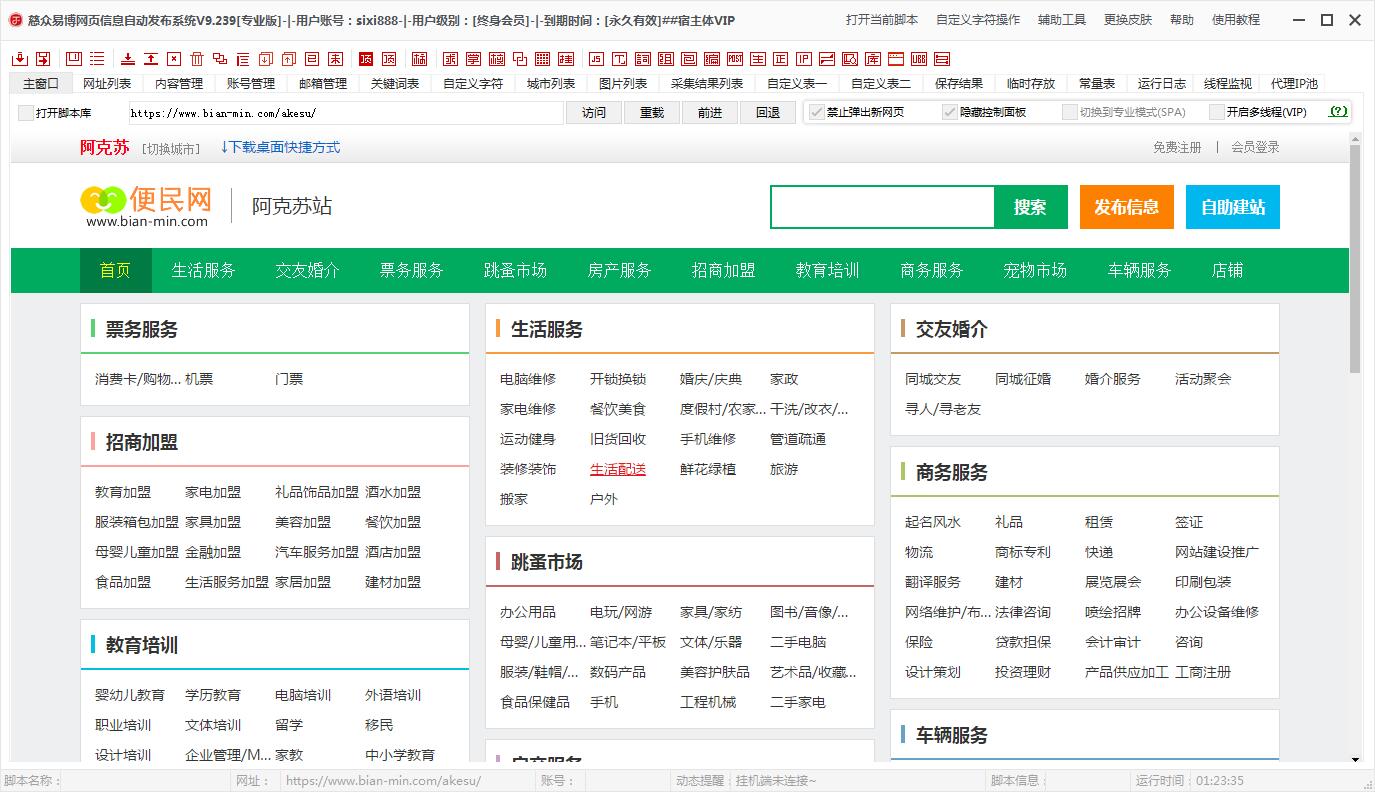Click the 下载桌面快捷方式 link
Viewport: 1375px width, 792px height.
point(280,147)
